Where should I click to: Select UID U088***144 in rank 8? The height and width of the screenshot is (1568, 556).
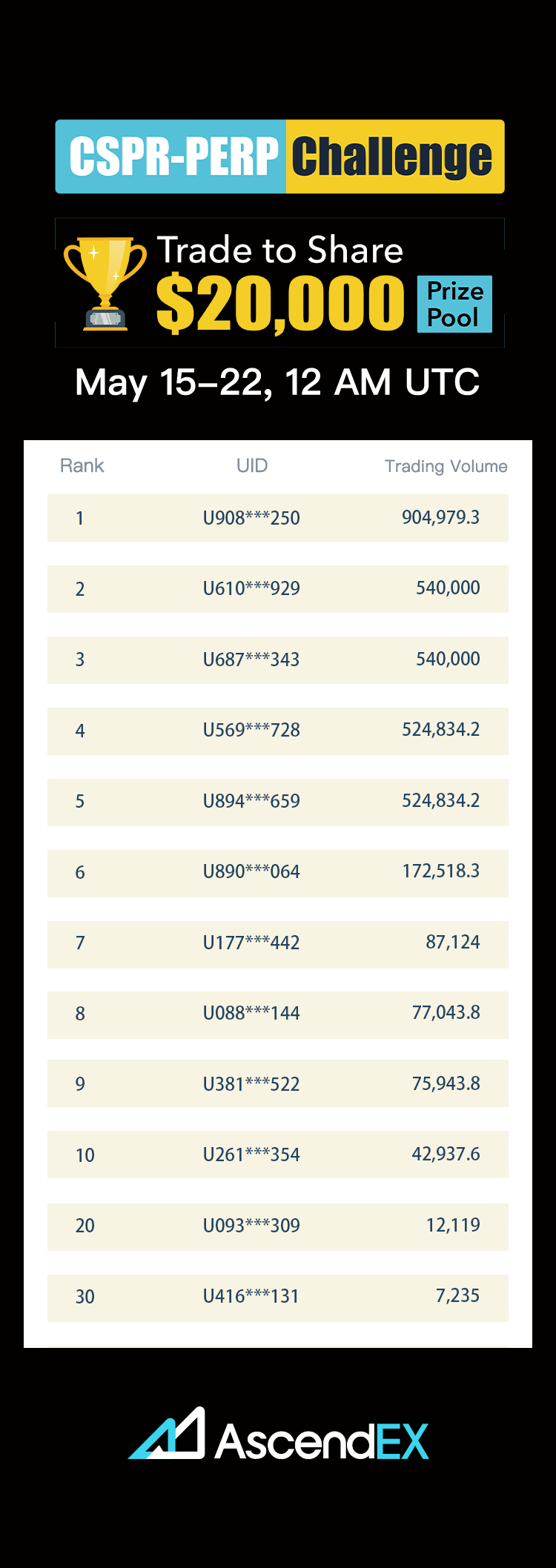[x=251, y=1014]
